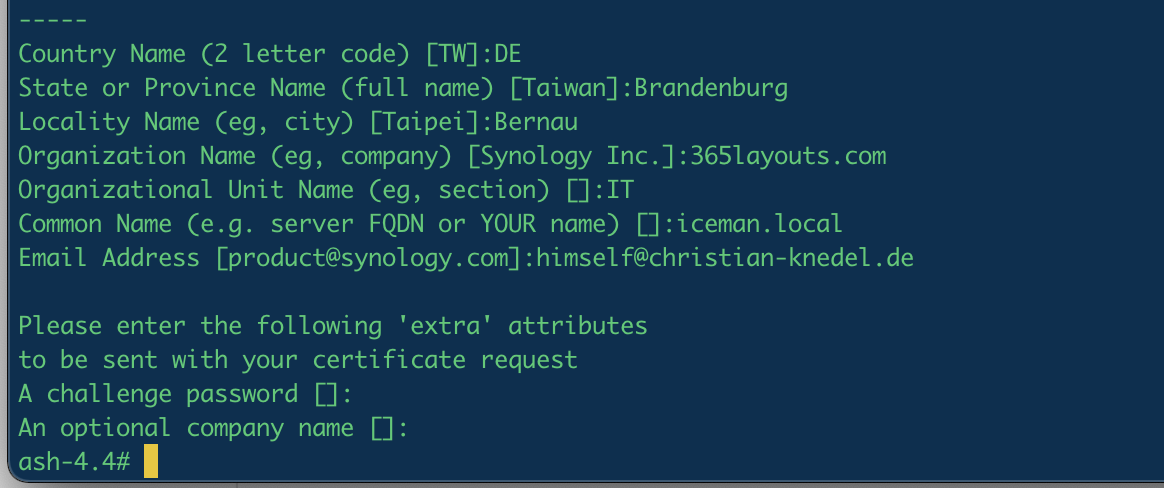Image resolution: width=1164 pixels, height=488 pixels.
Task: Click the Email Address label
Action: point(108,258)
